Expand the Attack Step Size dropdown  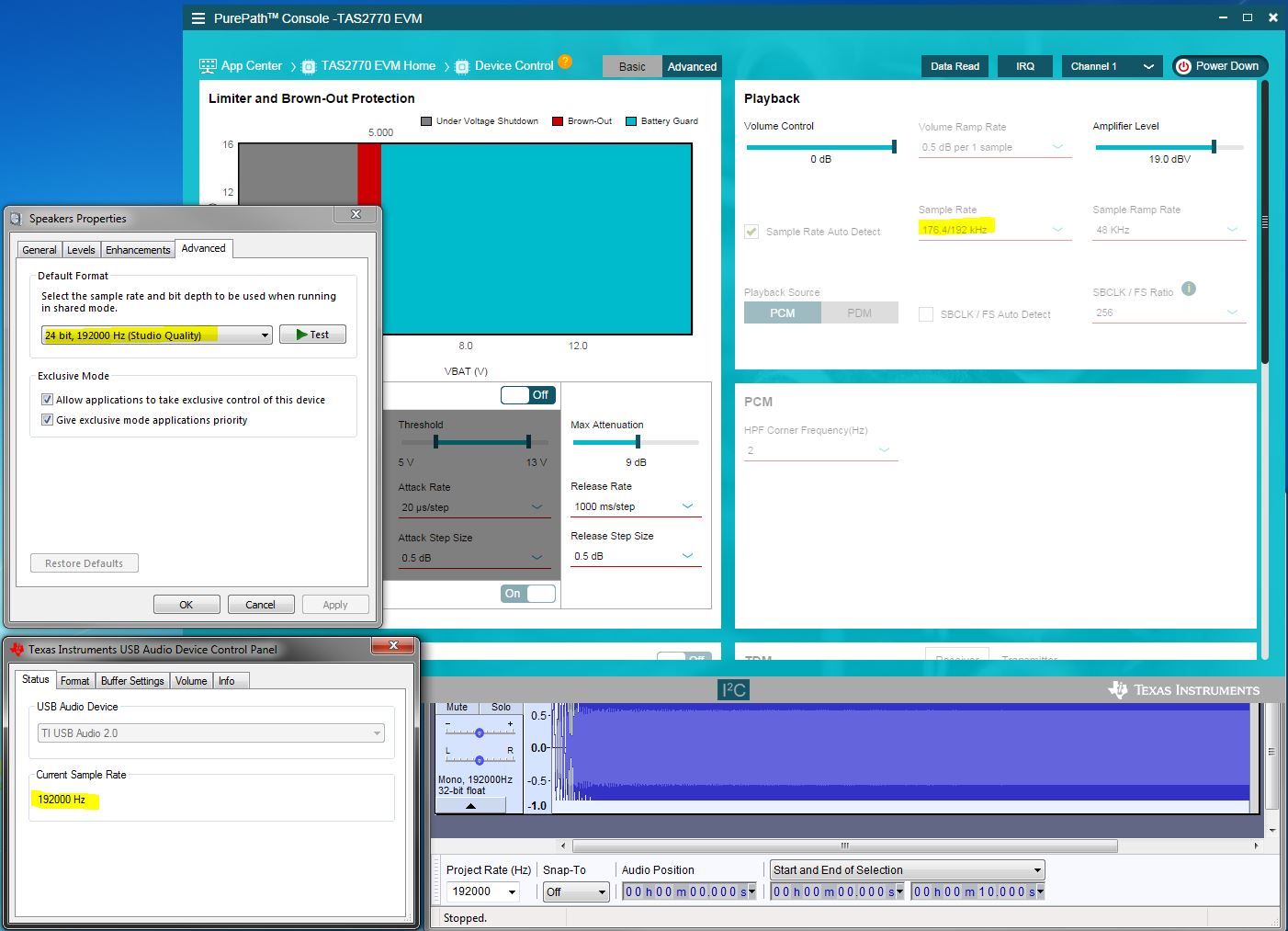[474, 558]
